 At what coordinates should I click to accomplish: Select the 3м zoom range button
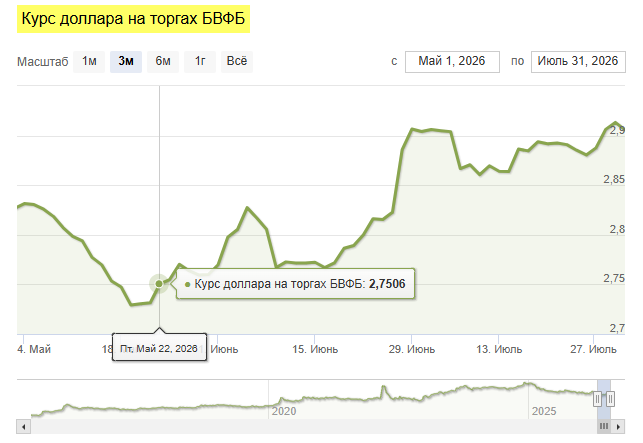click(x=126, y=62)
